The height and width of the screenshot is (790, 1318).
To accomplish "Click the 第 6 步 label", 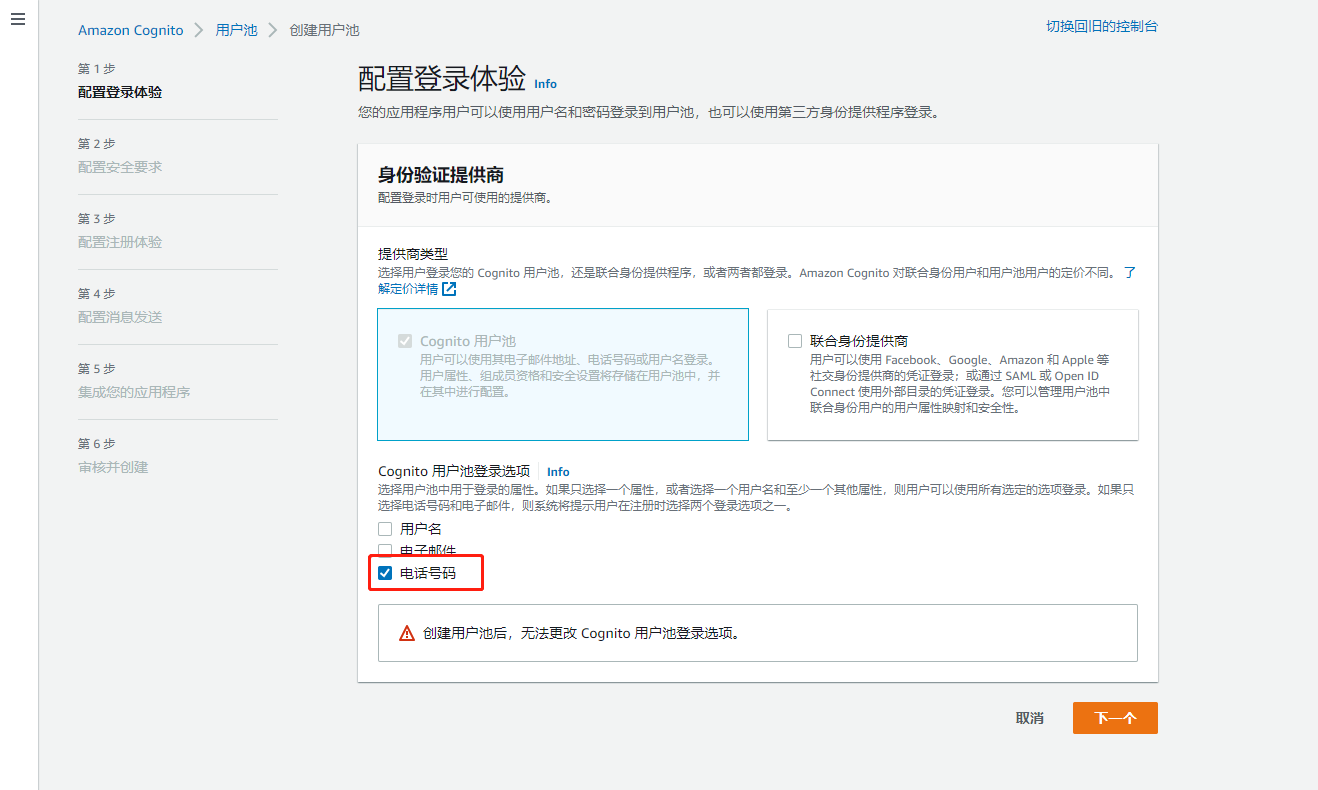I will pyautogui.click(x=97, y=444).
